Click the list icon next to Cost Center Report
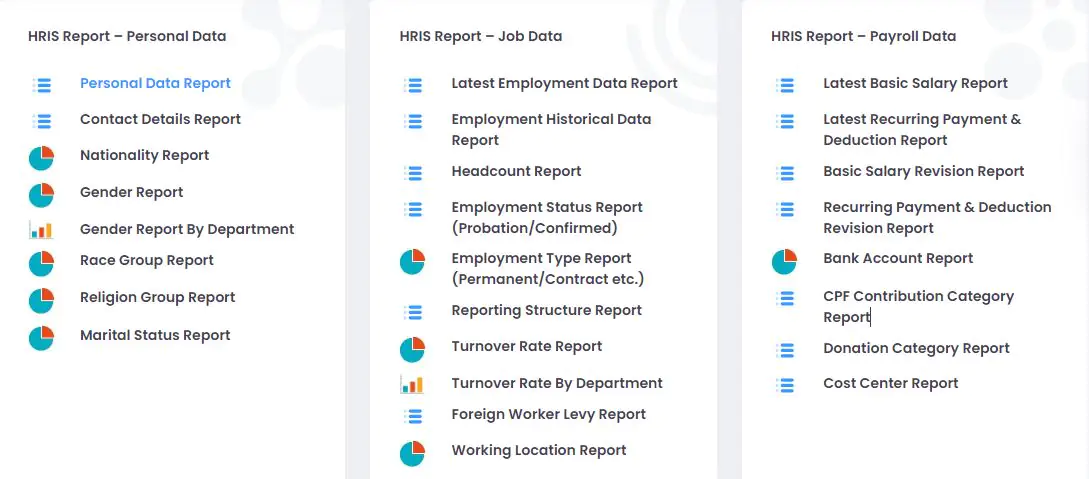Viewport: 1089px width, 479px height. pos(785,385)
